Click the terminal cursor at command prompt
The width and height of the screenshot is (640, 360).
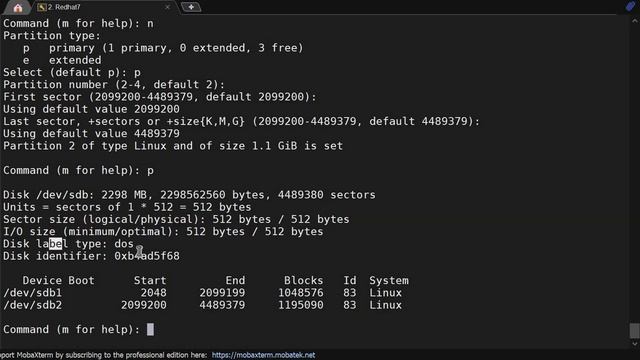point(150,329)
